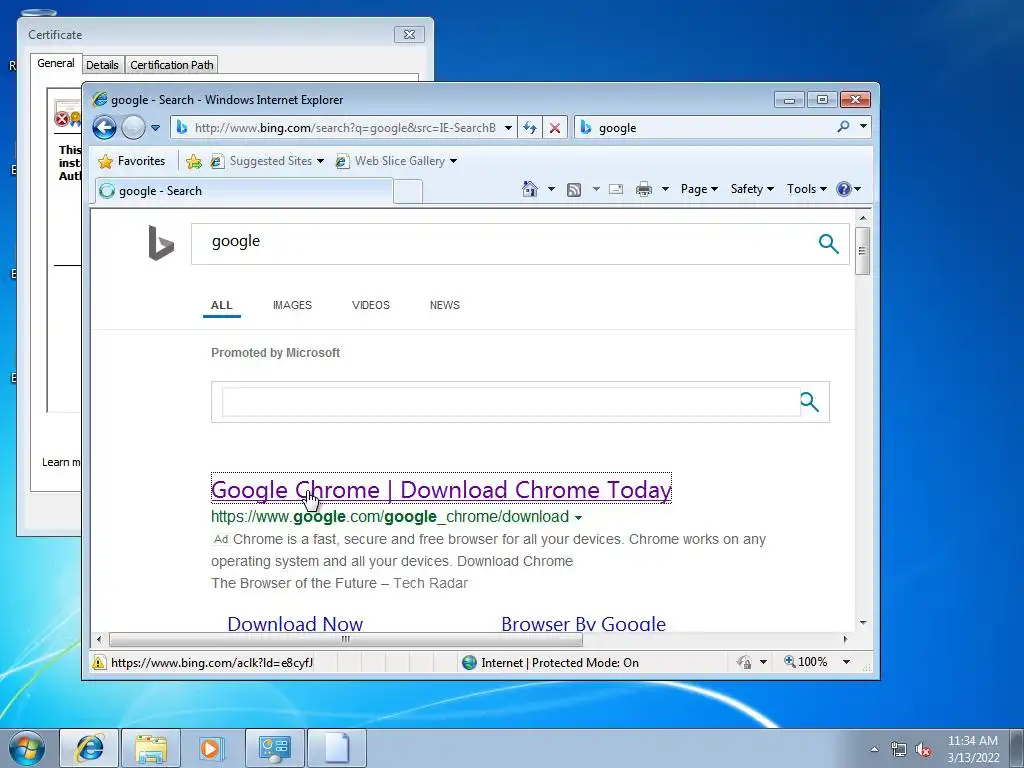Open Web Slice Gallery in favorites bar
Image resolution: width=1024 pixels, height=768 pixels.
tap(396, 161)
